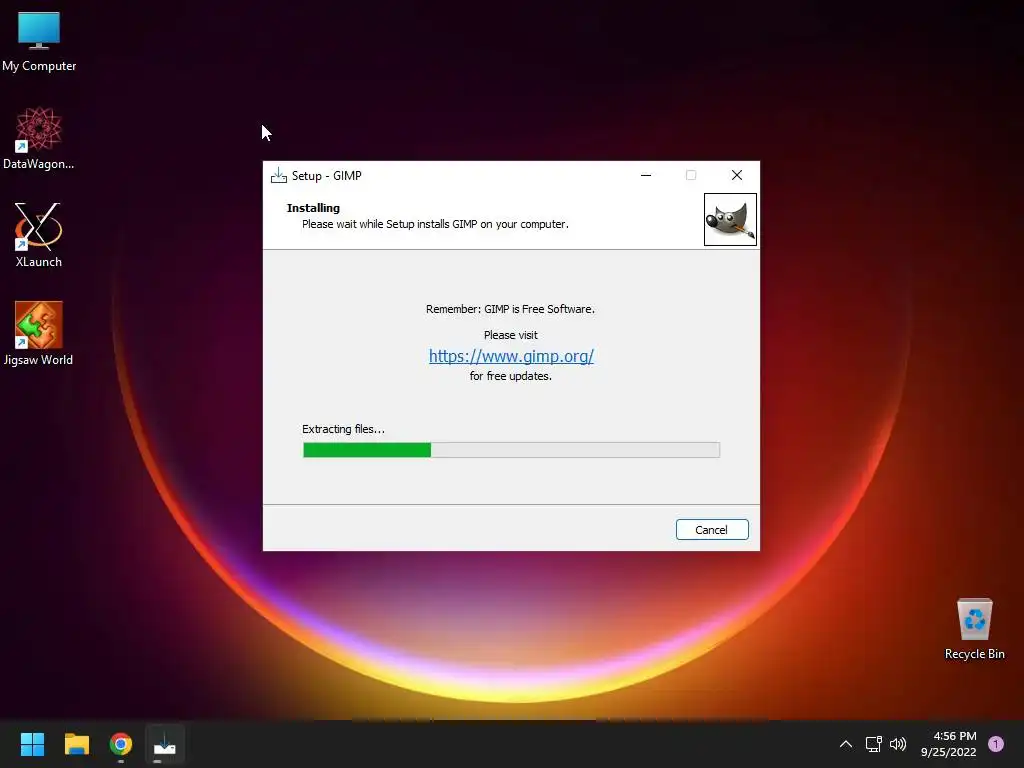The image size is (1024, 768).
Task: Click the Setup - GIMP title bar icon
Action: (x=279, y=175)
